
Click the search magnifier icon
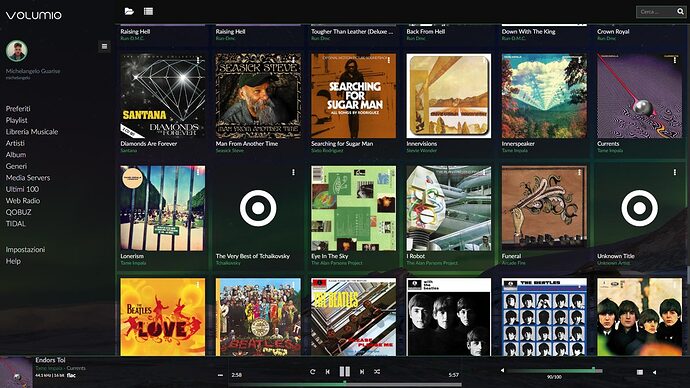[680, 11]
